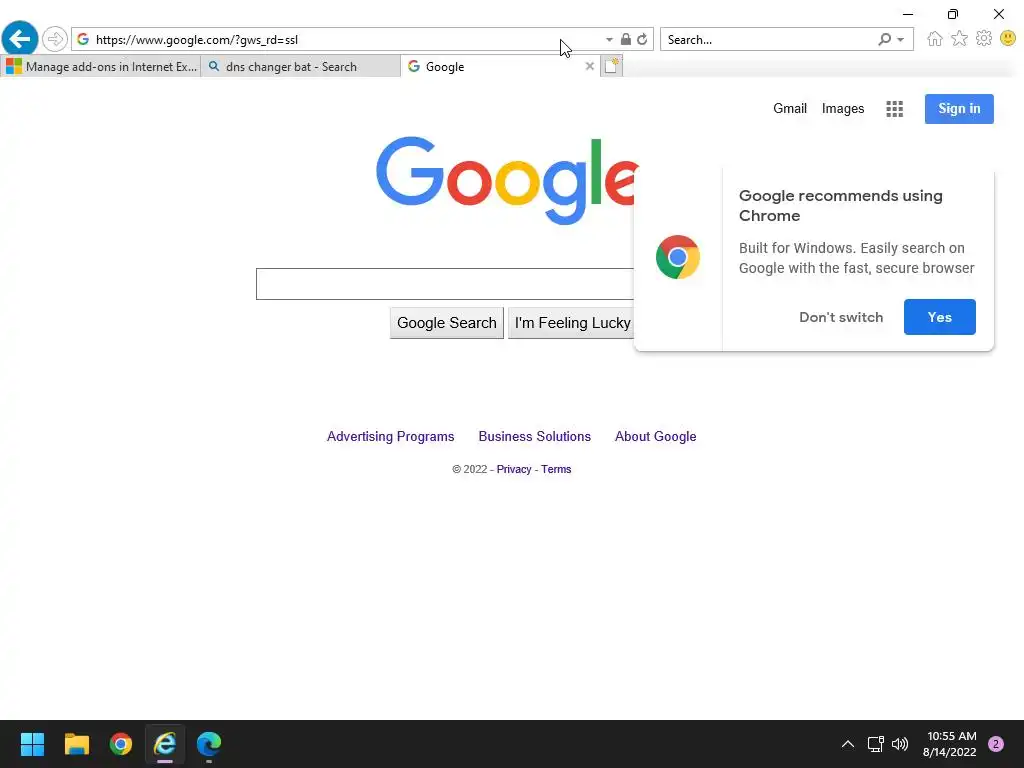Open the Google apps grid icon
This screenshot has width=1024, height=768.
coord(894,109)
